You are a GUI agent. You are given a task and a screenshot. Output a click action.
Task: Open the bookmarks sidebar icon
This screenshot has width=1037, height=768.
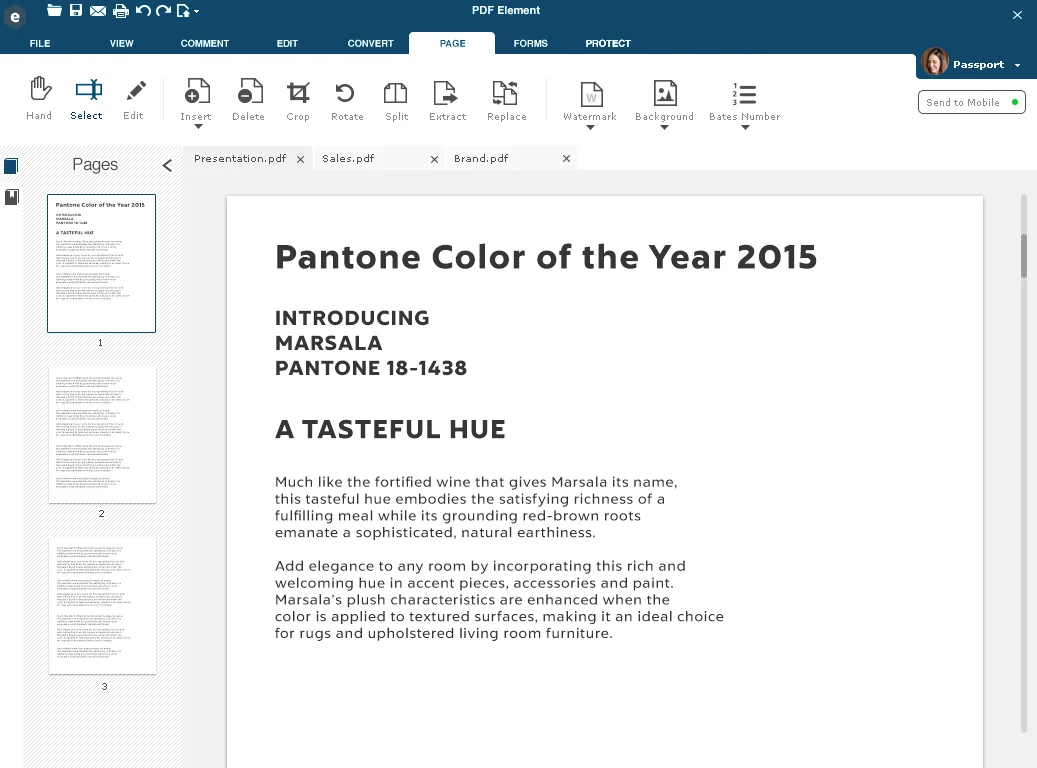pyautogui.click(x=12, y=196)
